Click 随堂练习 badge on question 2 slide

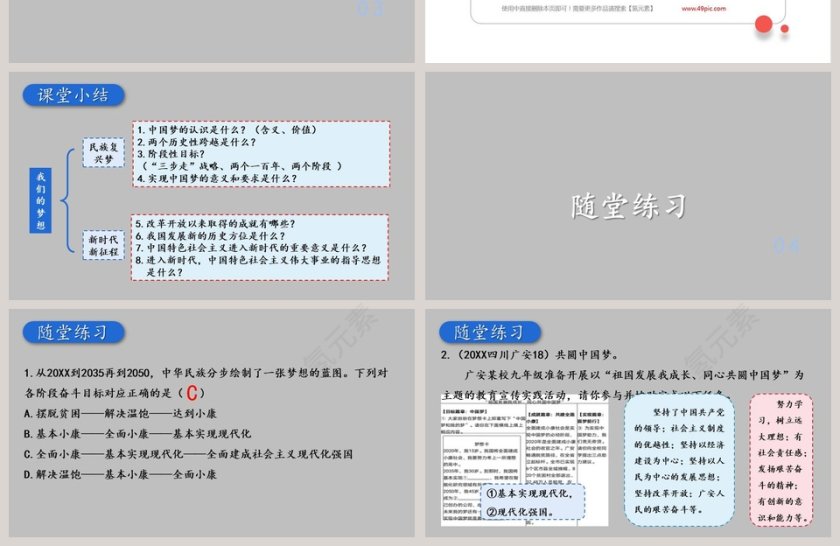[x=490, y=333]
